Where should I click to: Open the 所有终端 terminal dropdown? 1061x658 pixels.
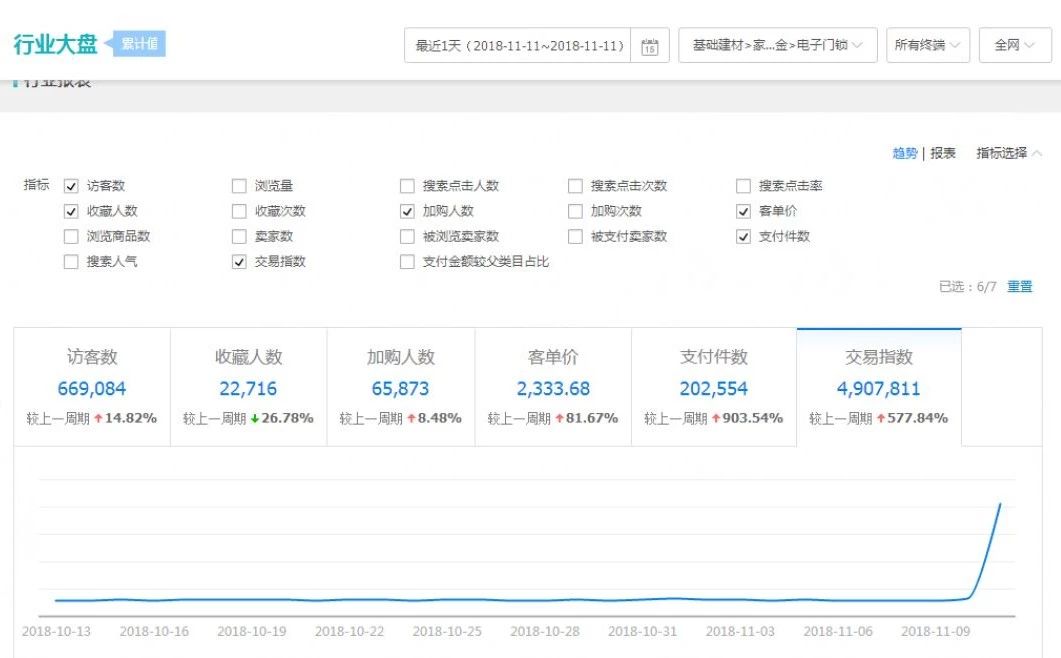click(x=928, y=45)
